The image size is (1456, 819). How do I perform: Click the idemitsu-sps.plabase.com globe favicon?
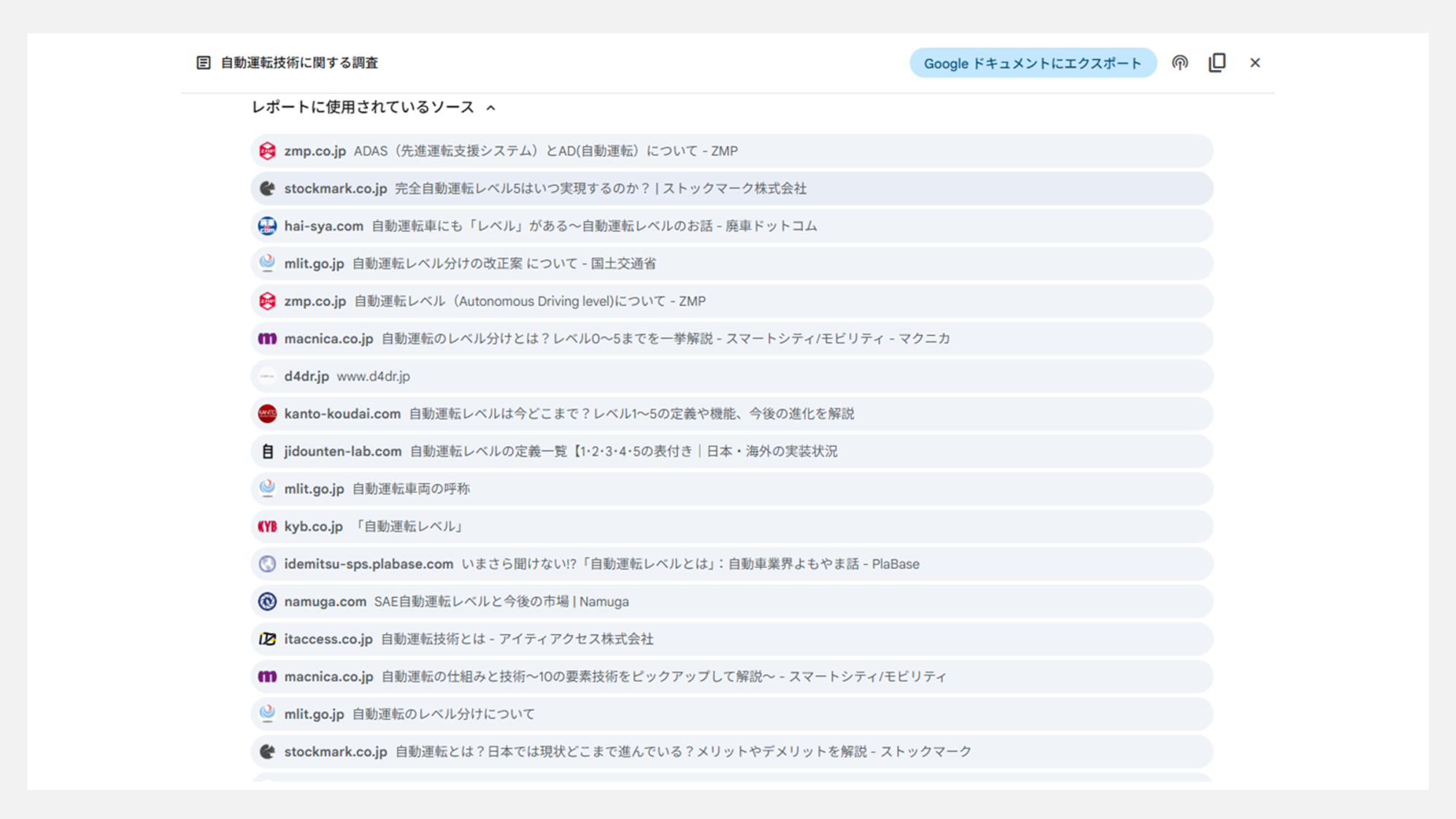[267, 564]
